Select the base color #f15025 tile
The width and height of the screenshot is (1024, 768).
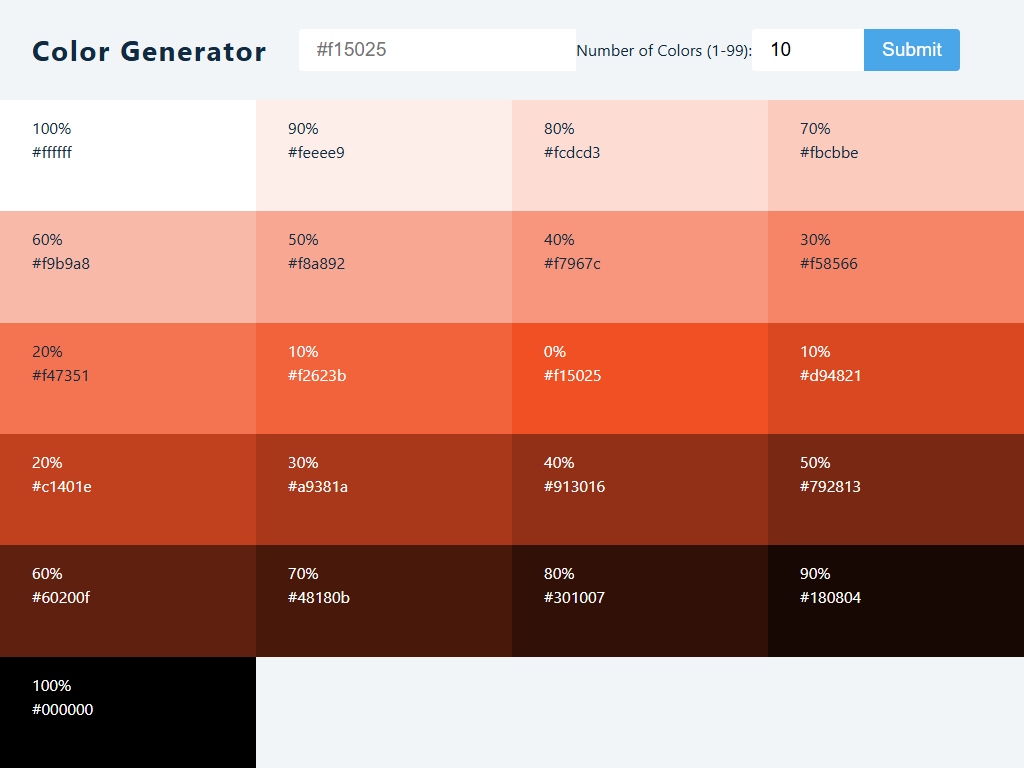point(640,378)
